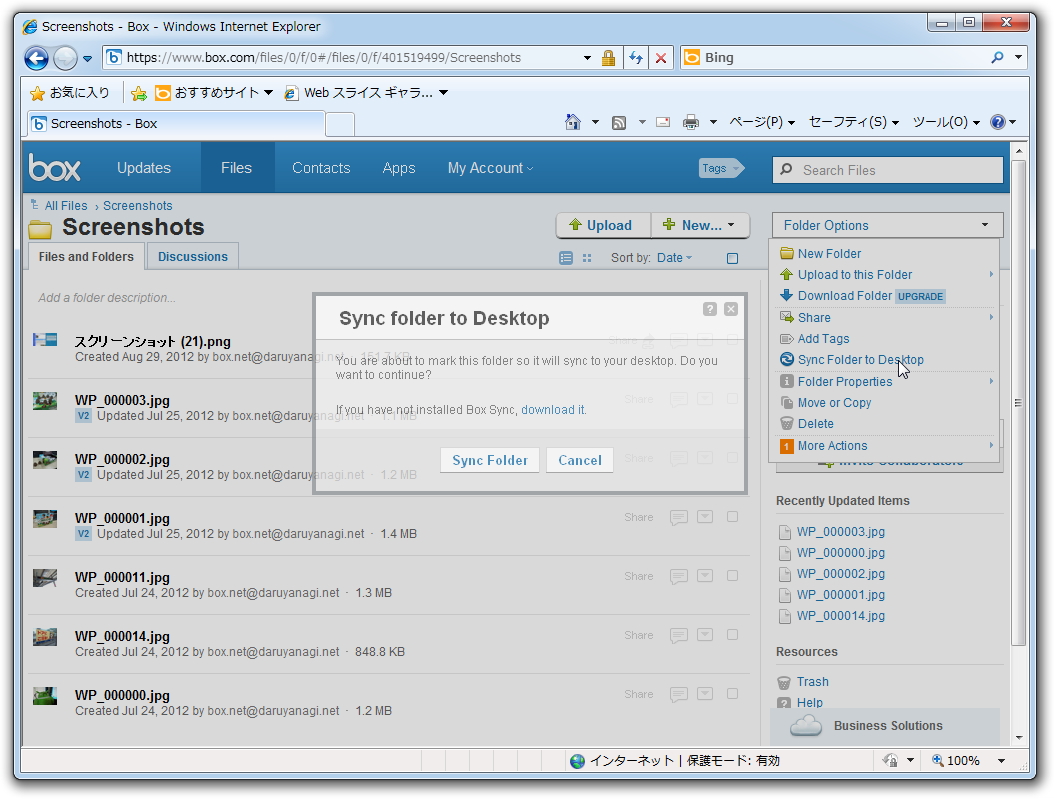Check the box on the WP_000014.jpg row
Viewport: 1054px width, 799px height.
tap(732, 635)
